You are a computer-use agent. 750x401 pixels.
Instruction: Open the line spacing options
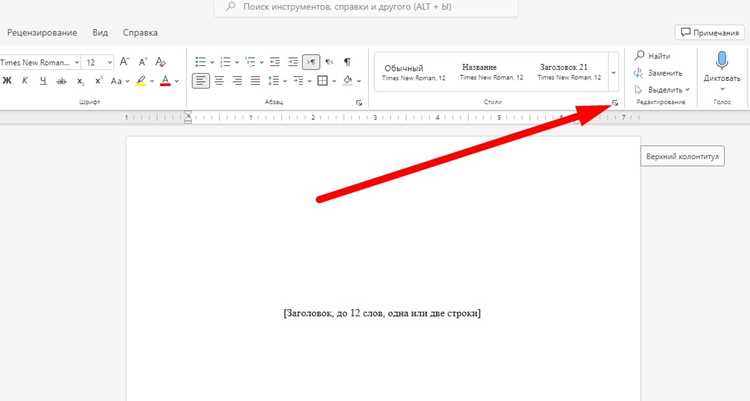276,81
